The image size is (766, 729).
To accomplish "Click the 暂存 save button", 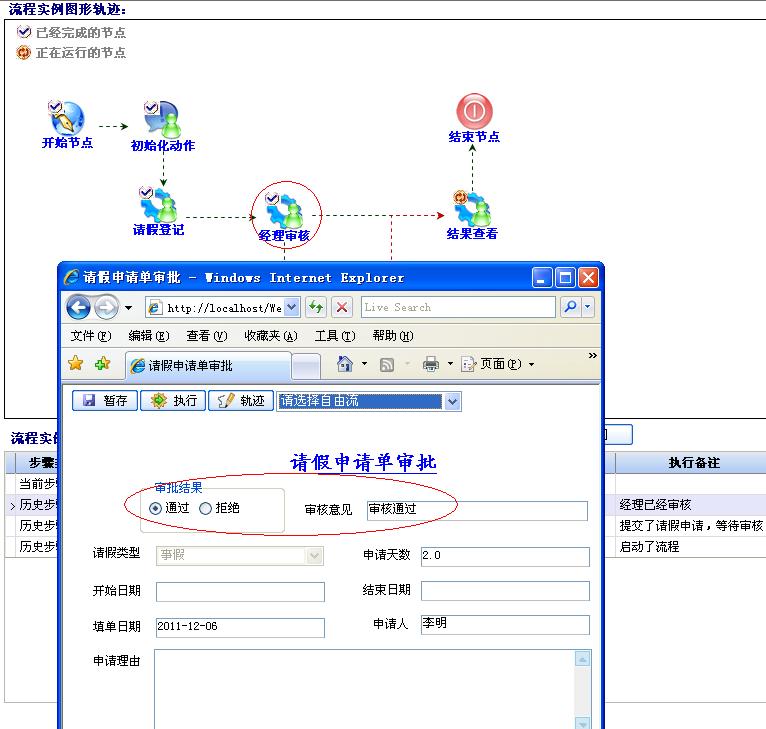I will 105,401.
